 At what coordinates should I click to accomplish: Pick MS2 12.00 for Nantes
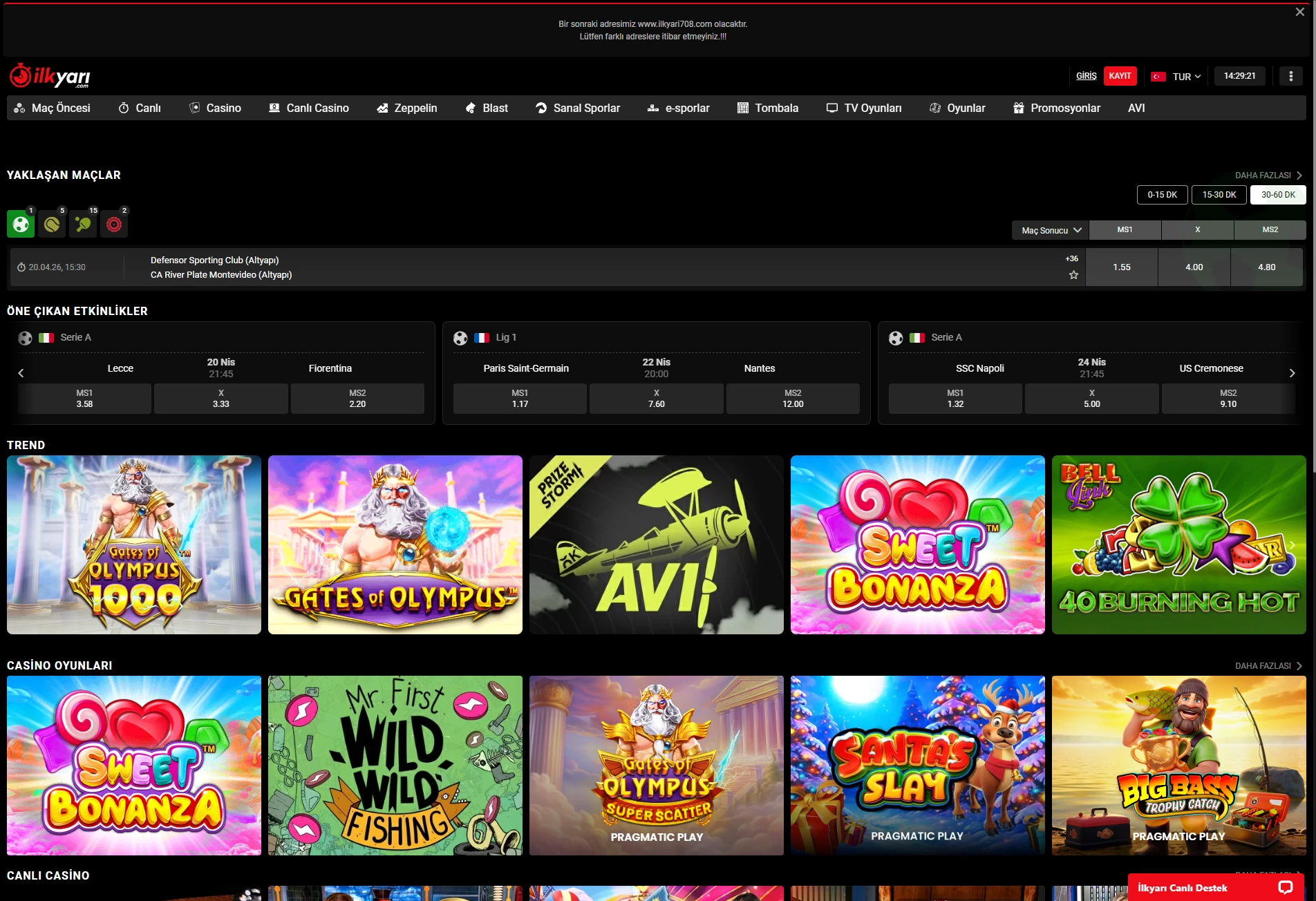click(x=793, y=399)
